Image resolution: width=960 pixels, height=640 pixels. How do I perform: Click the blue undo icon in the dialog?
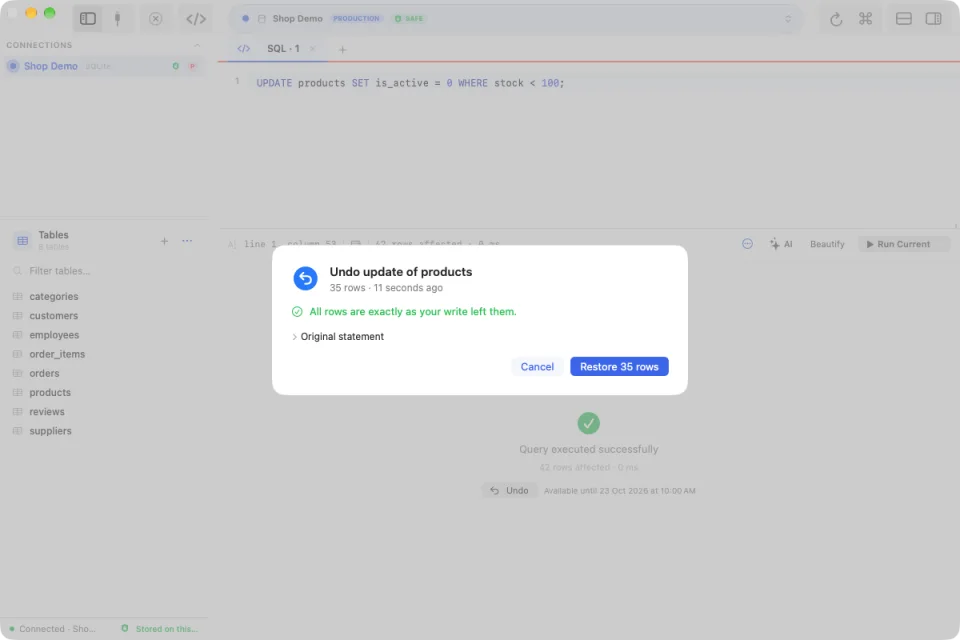tap(306, 278)
